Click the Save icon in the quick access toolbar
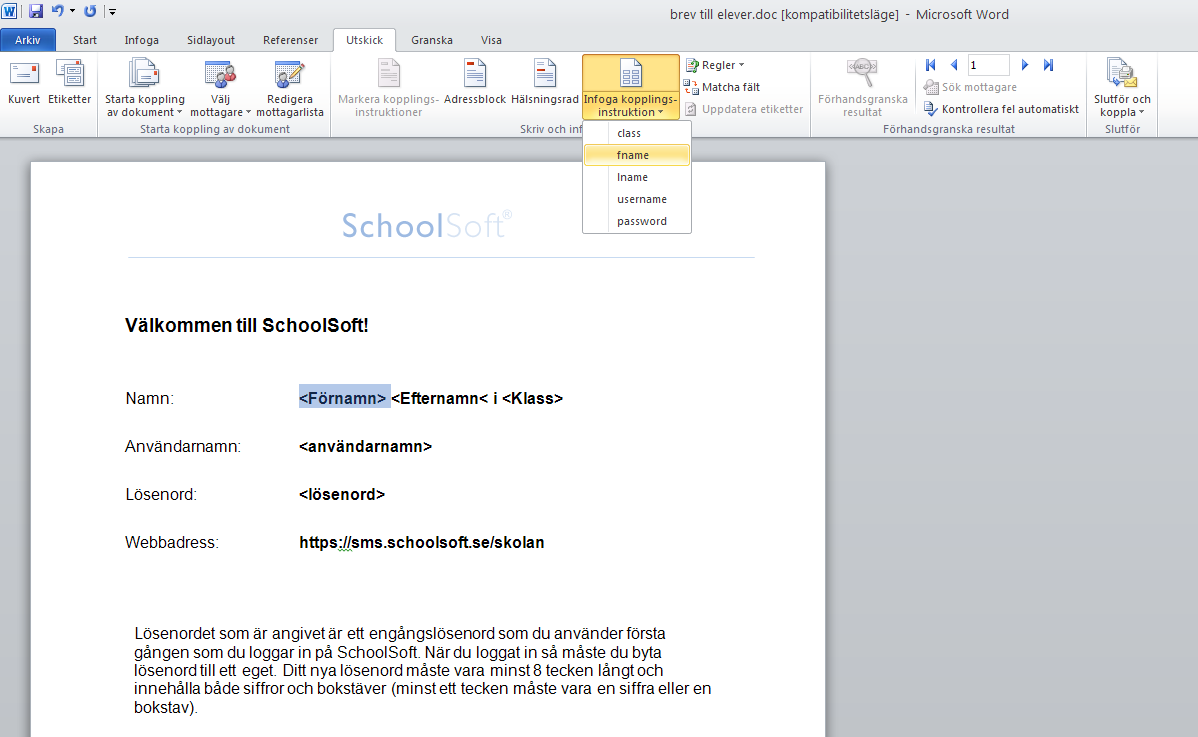 coord(36,11)
